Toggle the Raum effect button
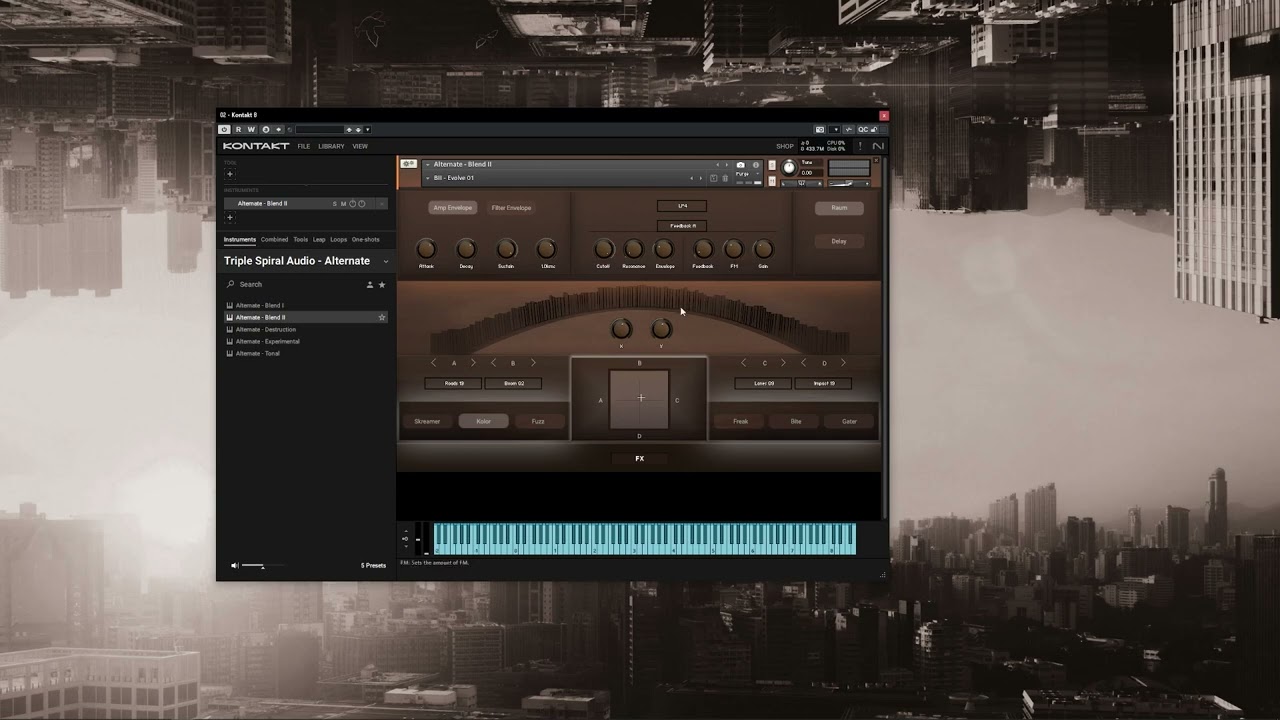This screenshot has width=1280, height=720. [839, 208]
